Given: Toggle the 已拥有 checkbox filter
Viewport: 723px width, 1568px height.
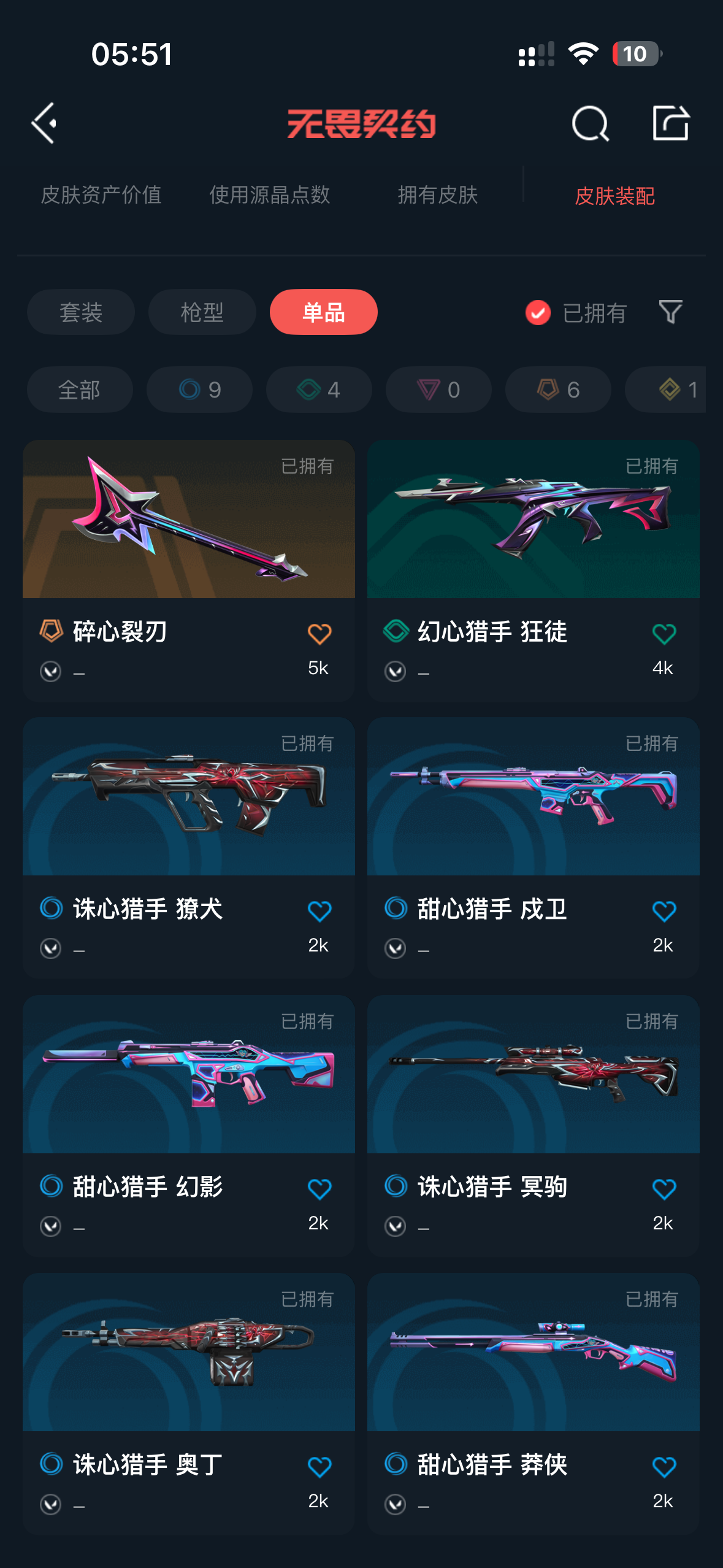Looking at the screenshot, I should point(538,312).
